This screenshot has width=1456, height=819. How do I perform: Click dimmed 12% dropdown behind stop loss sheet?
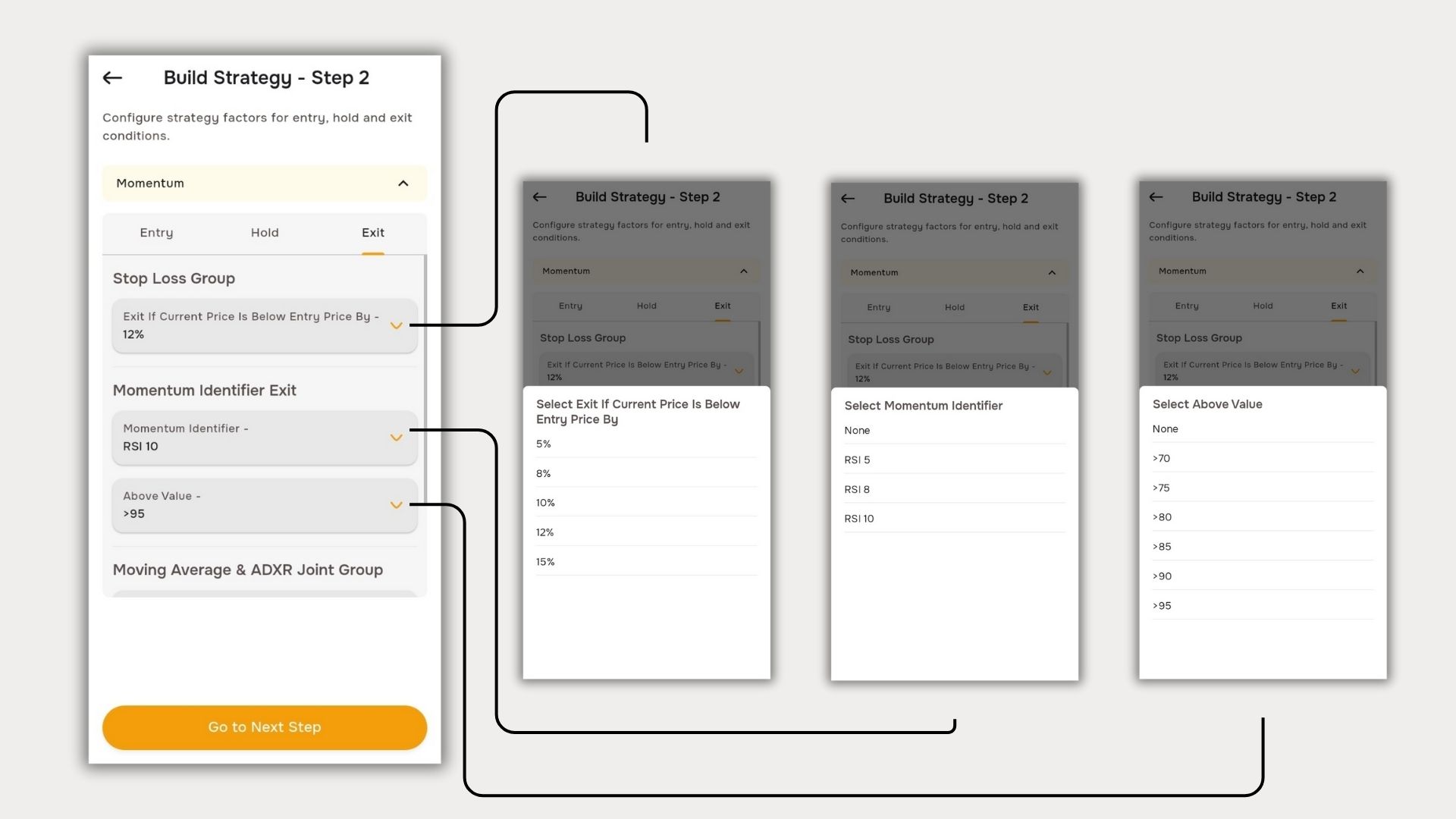point(646,370)
